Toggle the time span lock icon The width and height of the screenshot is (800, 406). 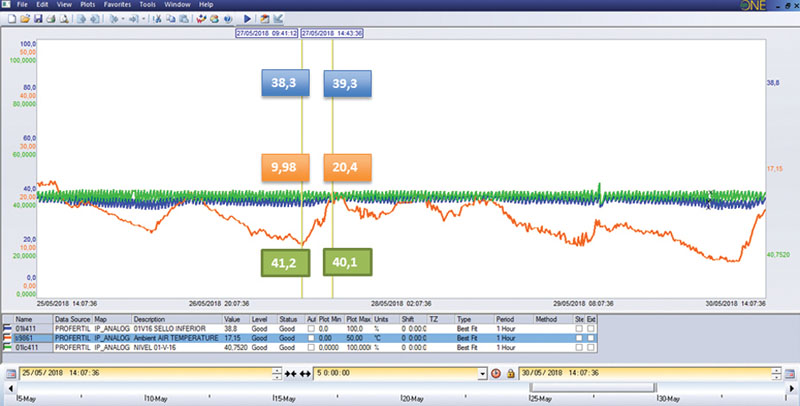pos(510,374)
